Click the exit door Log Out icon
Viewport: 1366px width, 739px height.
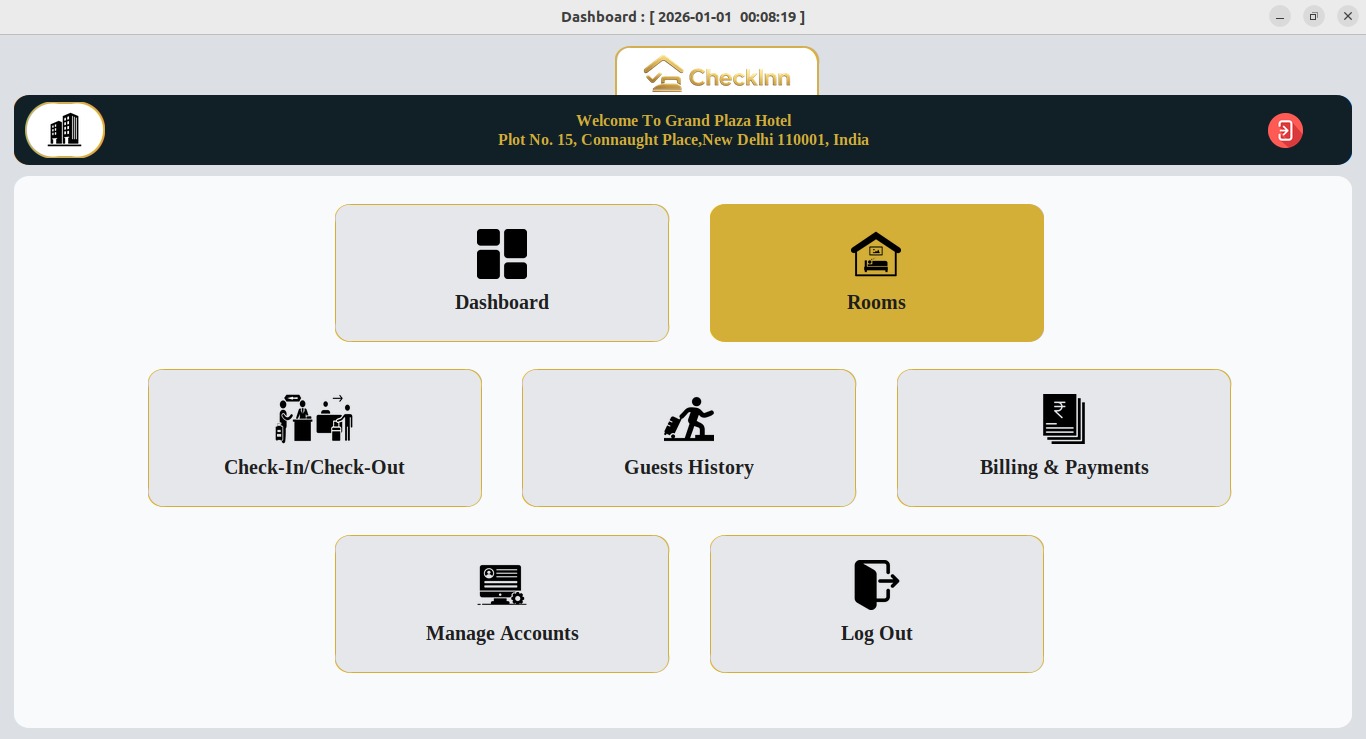click(876, 585)
